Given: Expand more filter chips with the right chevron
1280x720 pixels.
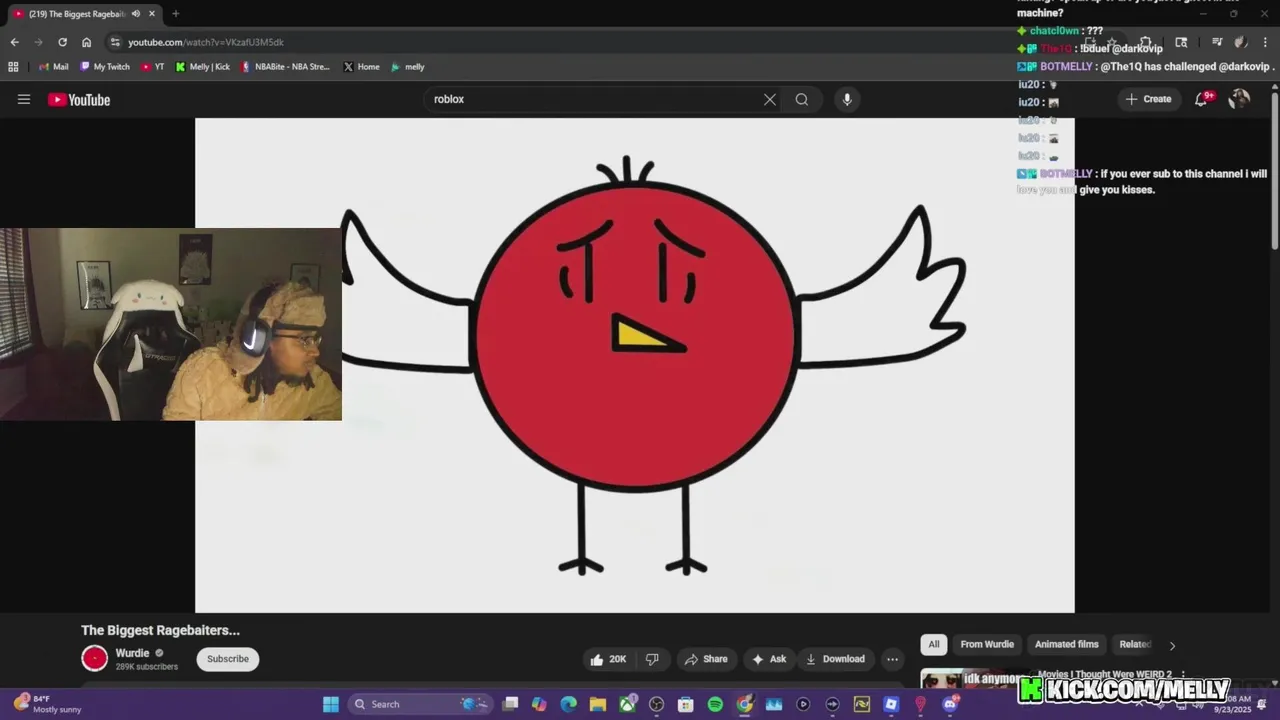Looking at the screenshot, I should pos(1172,645).
